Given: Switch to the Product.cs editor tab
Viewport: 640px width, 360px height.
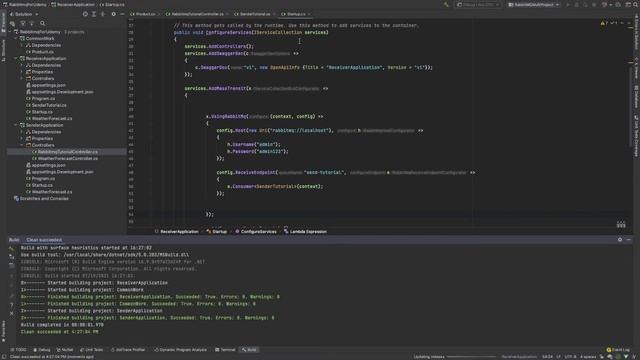Looking at the screenshot, I should [x=145, y=14].
